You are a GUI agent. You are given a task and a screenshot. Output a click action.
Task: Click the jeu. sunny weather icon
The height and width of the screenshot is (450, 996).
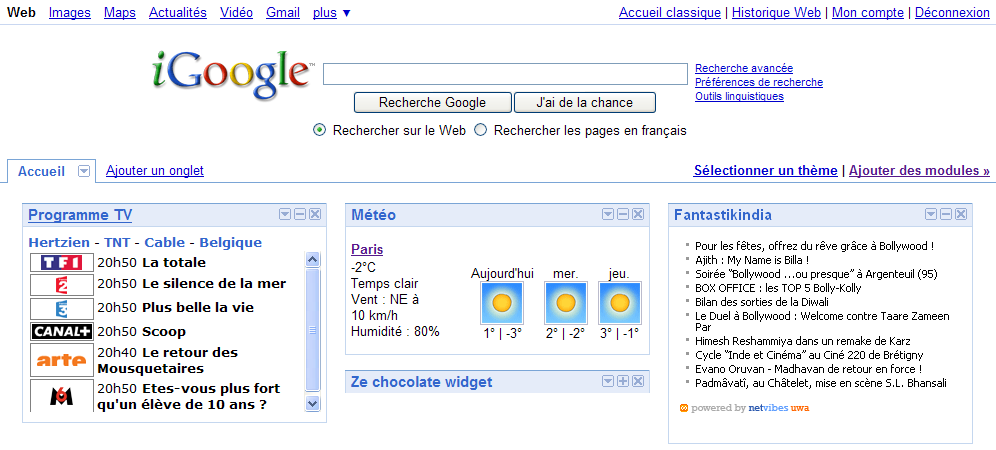(x=619, y=303)
